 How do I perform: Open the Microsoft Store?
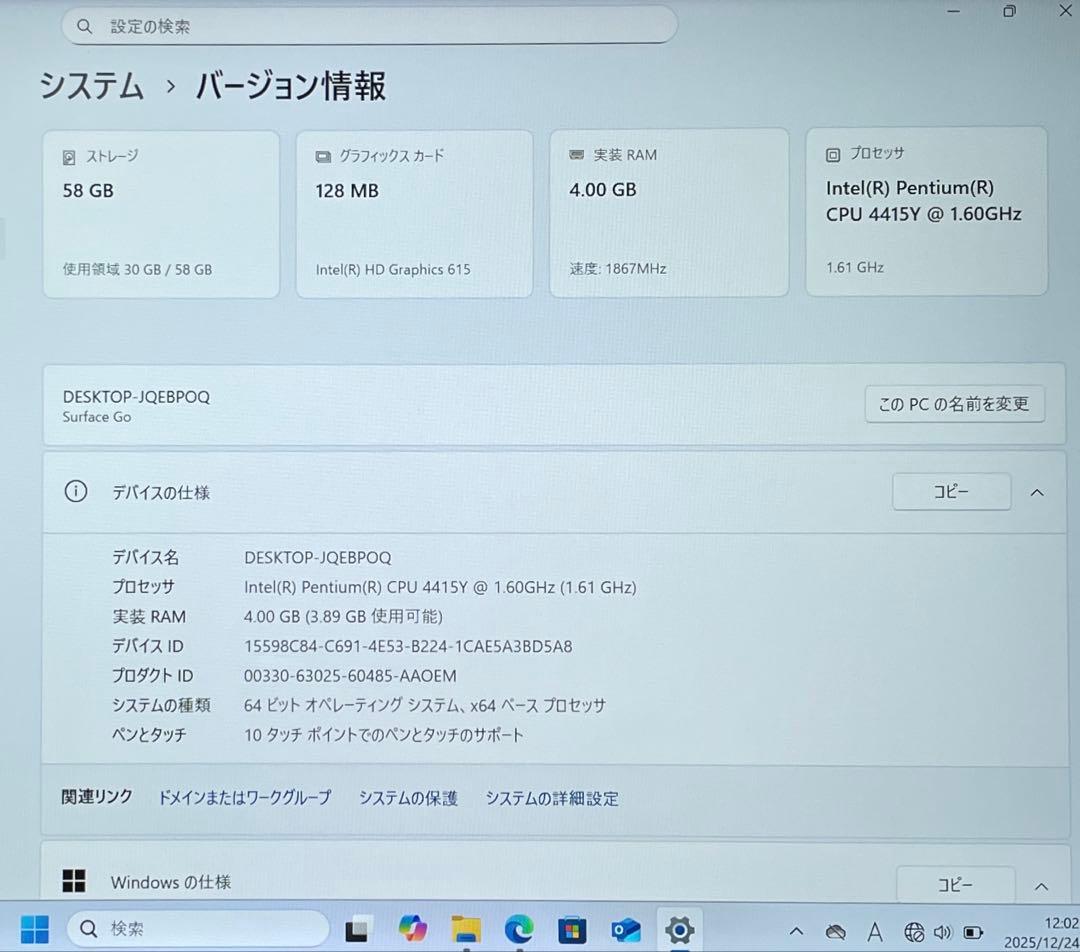tap(572, 929)
